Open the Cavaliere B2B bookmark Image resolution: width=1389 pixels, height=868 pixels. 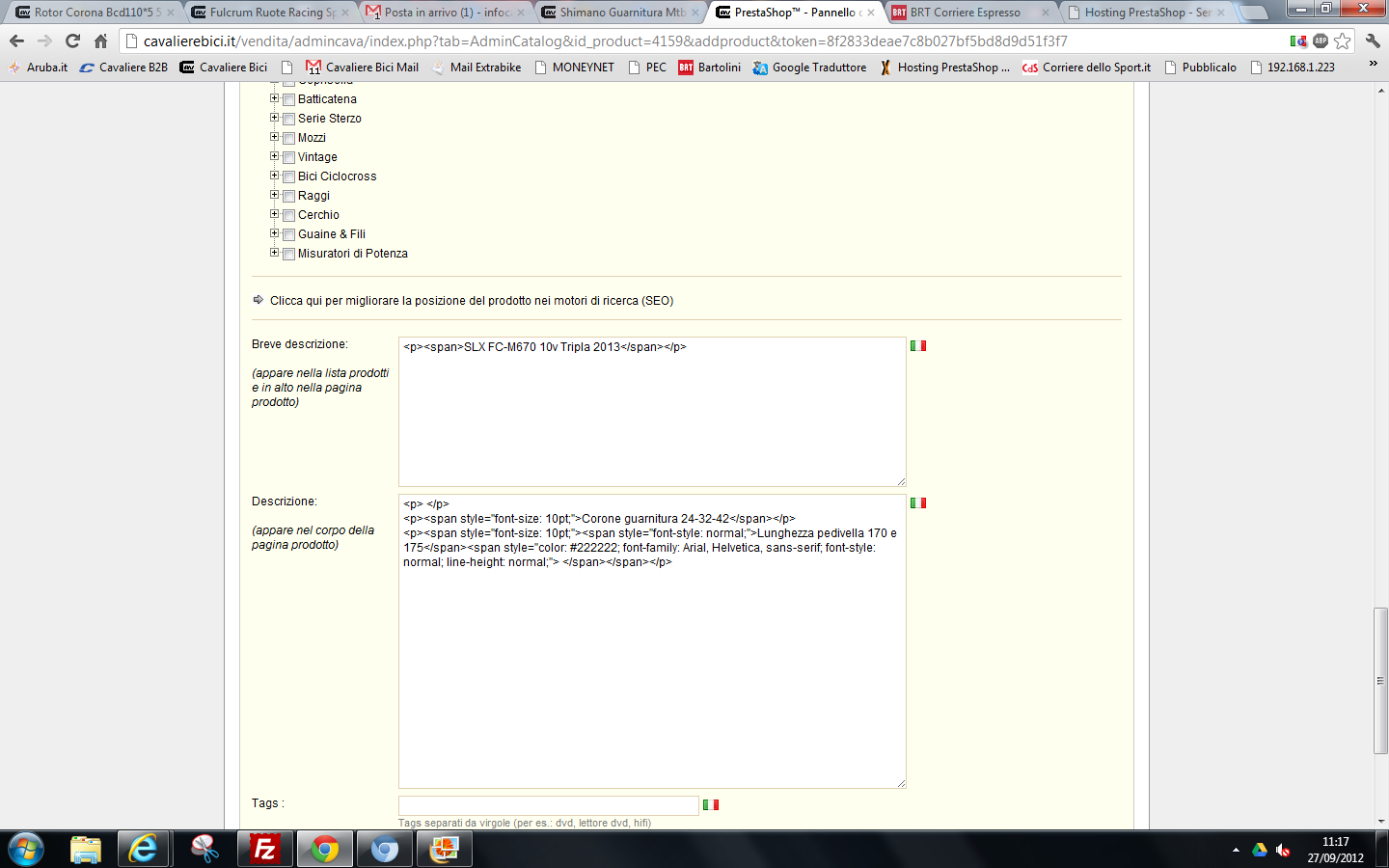coord(124,68)
